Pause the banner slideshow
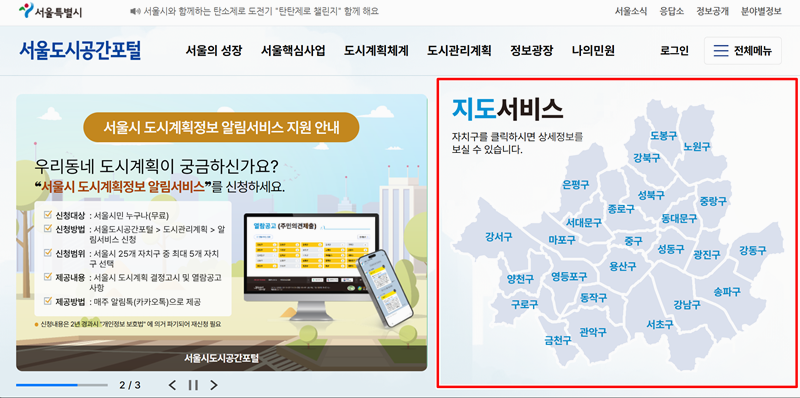 coord(193,385)
